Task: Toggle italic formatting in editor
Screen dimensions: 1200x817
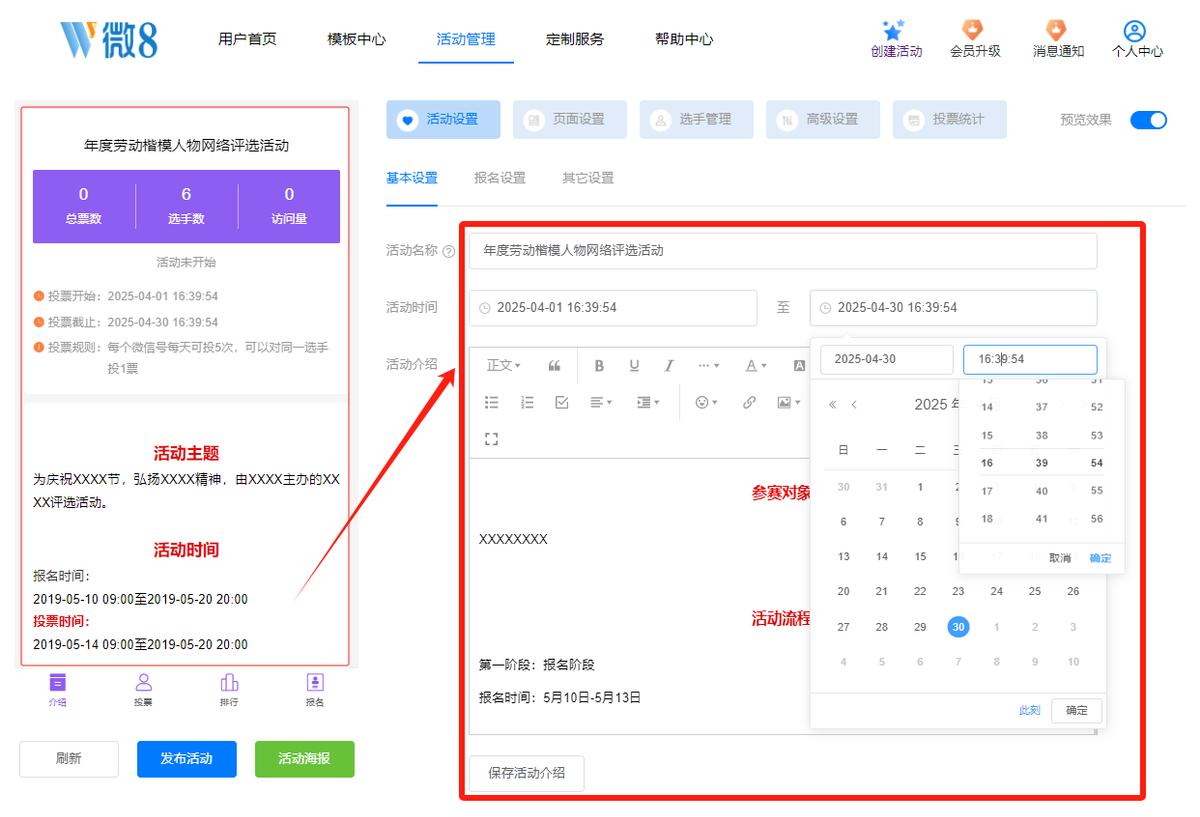Action: coord(669,366)
